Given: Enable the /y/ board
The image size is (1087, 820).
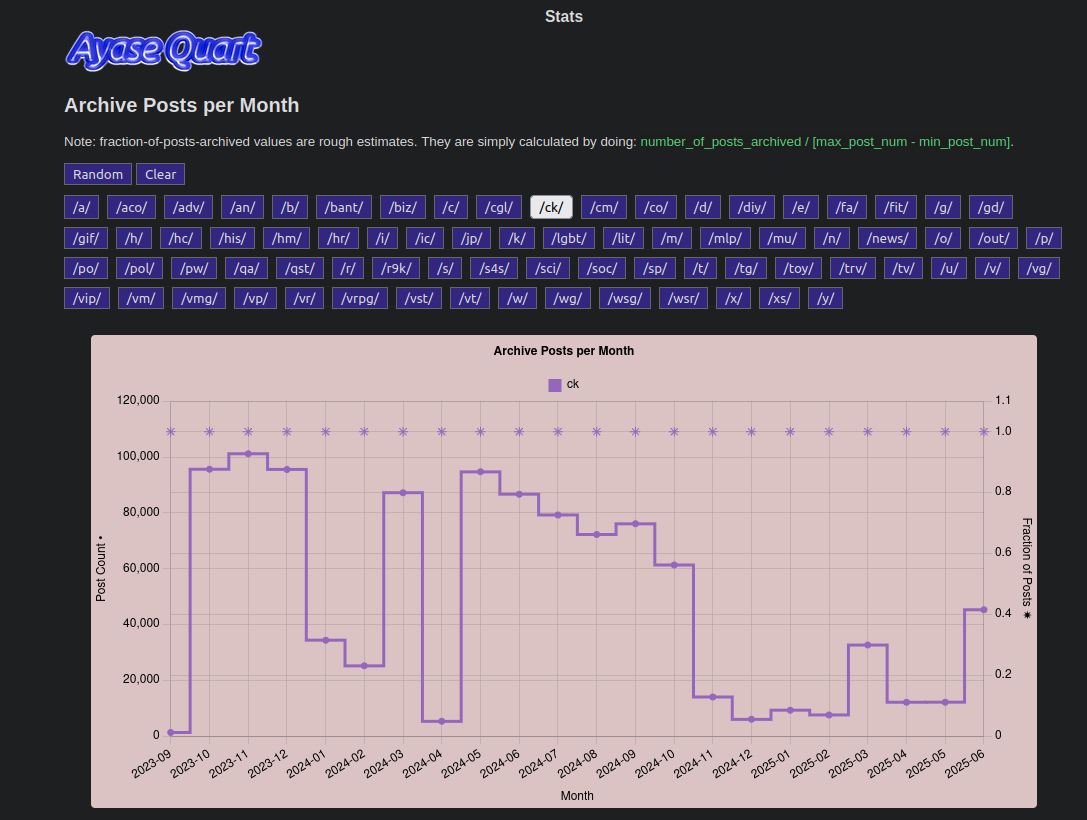Looking at the screenshot, I should click(825, 299).
